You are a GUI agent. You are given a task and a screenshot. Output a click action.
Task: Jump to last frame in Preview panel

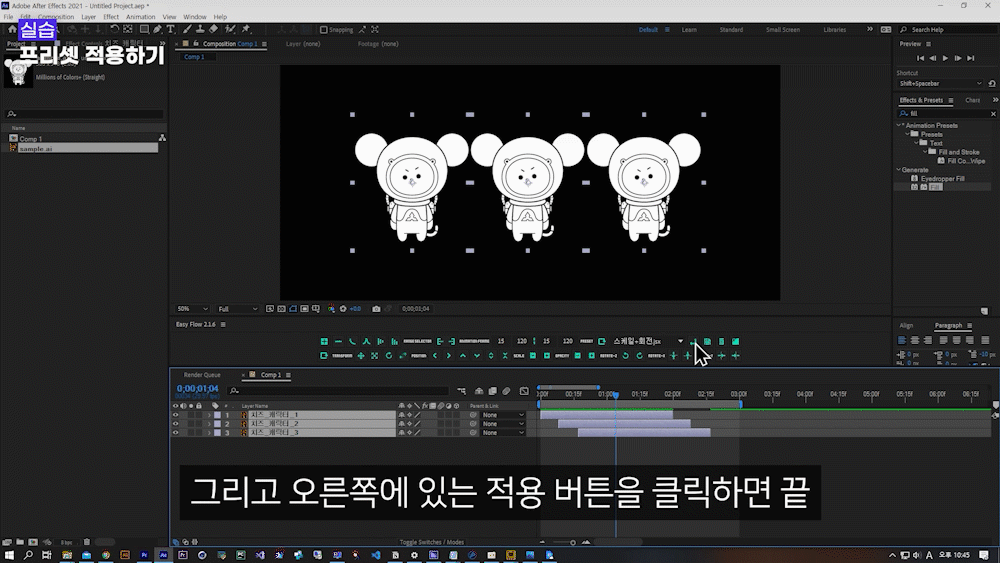[x=971, y=58]
